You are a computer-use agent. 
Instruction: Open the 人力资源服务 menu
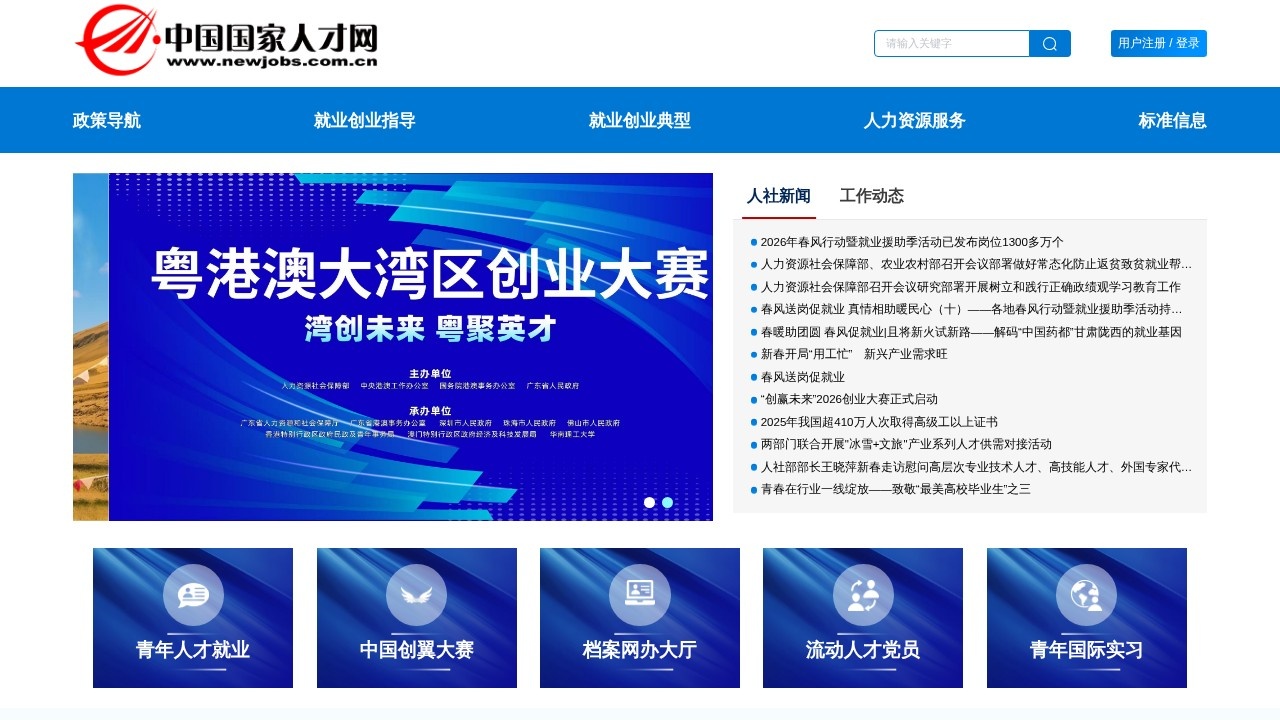[916, 120]
